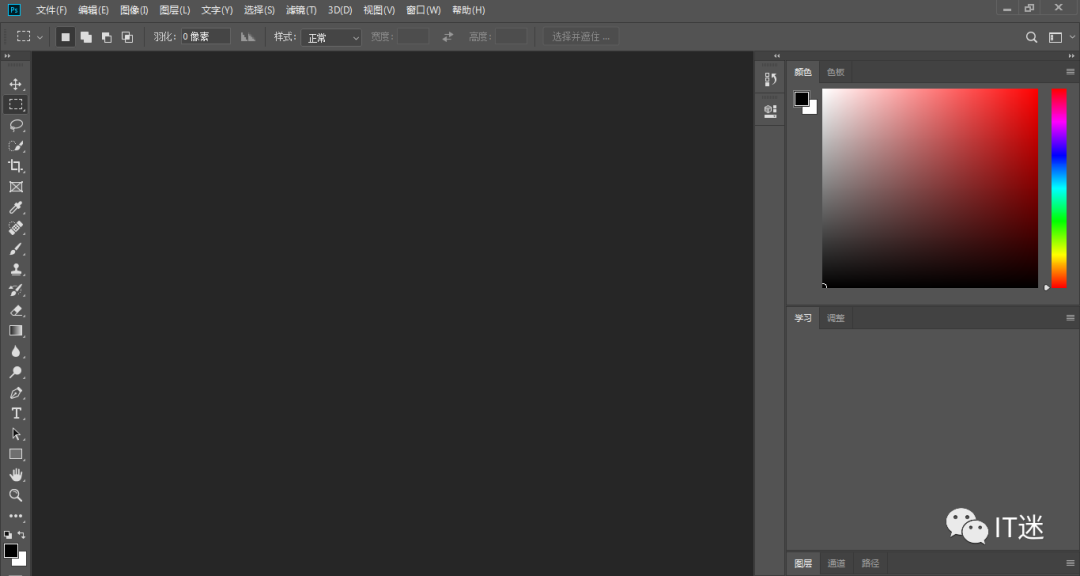Switch to the 路径 paths tab
Viewport: 1080px width, 576px height.
pos(870,563)
